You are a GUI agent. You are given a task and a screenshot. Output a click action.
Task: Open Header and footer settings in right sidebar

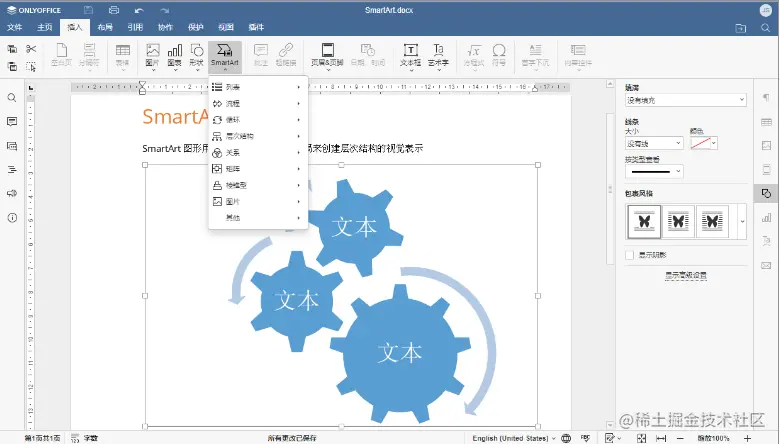(766, 170)
